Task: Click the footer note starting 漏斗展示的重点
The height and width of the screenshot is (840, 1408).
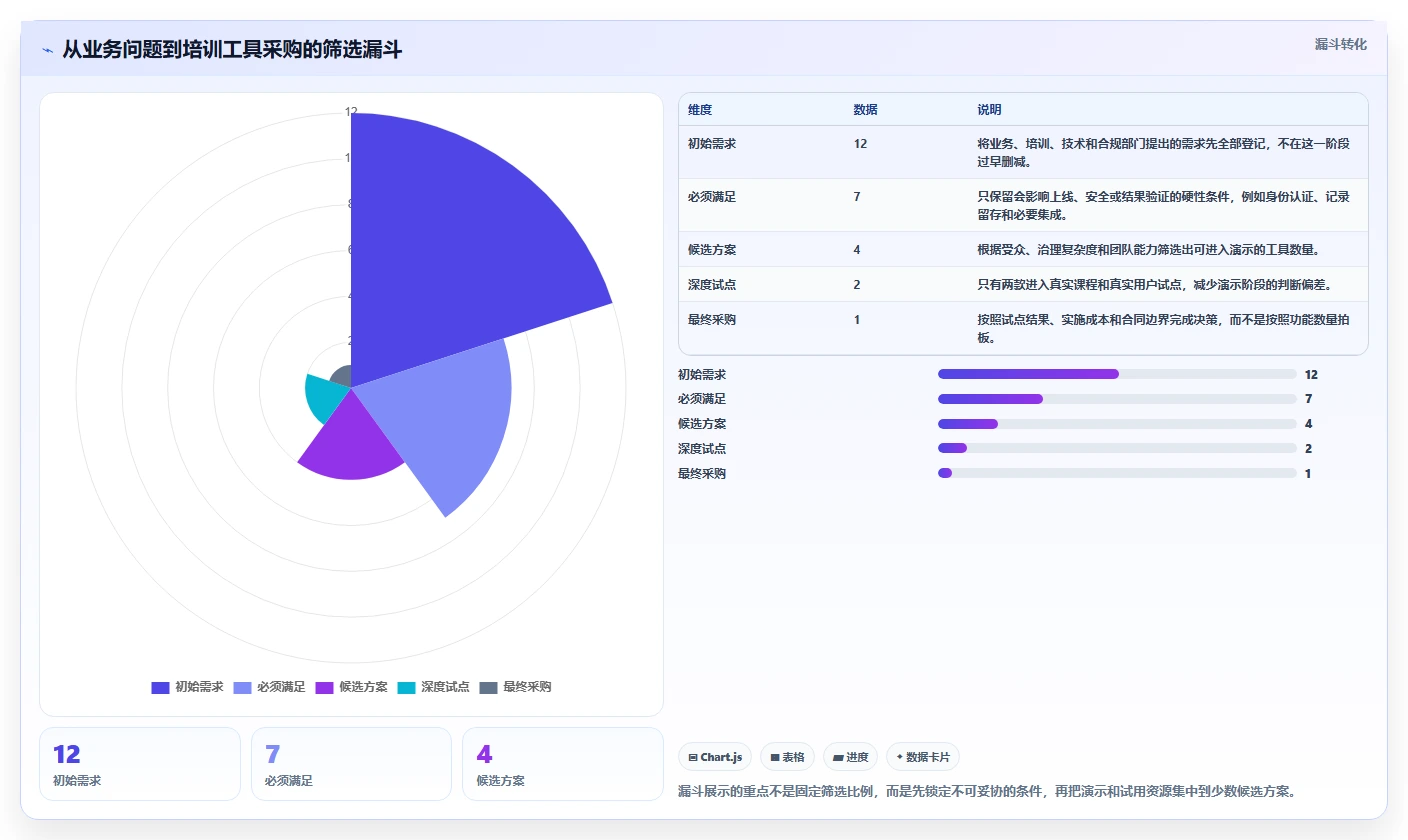Action: pos(987,791)
